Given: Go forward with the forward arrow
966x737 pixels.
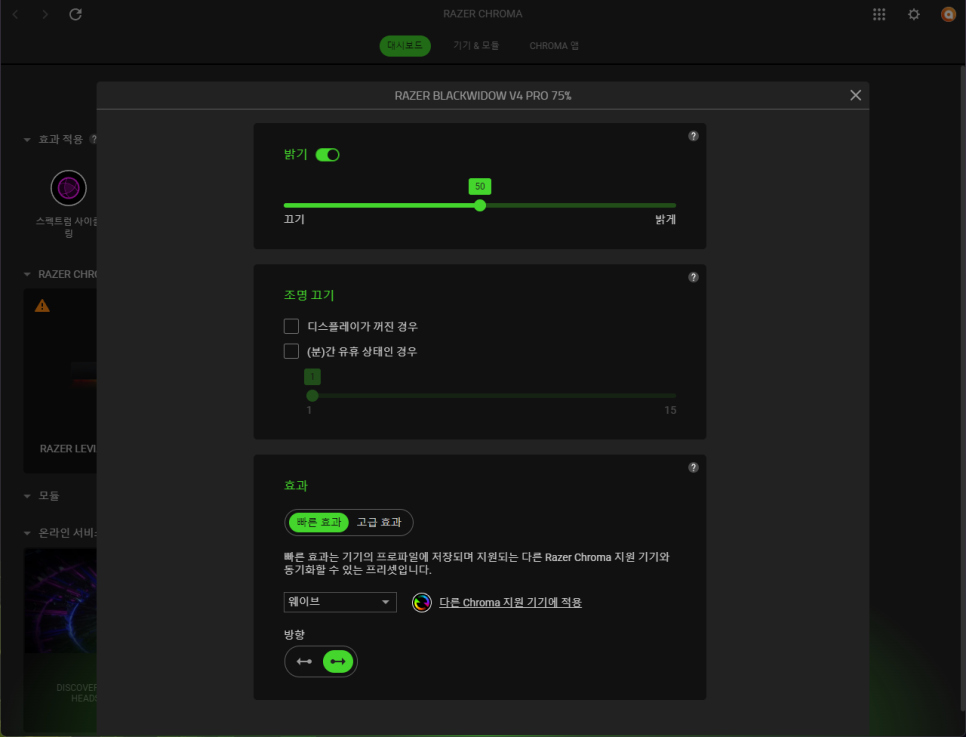Looking at the screenshot, I should click(x=45, y=14).
